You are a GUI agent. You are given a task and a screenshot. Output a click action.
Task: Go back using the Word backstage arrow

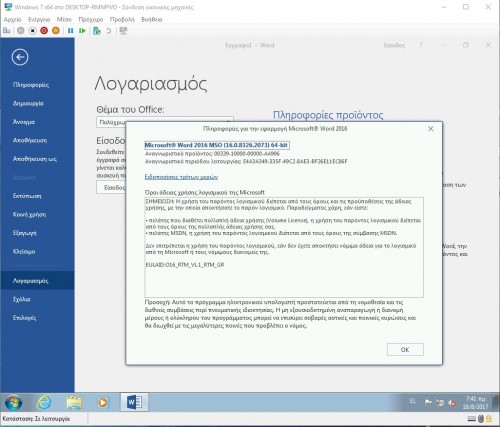pos(20,57)
